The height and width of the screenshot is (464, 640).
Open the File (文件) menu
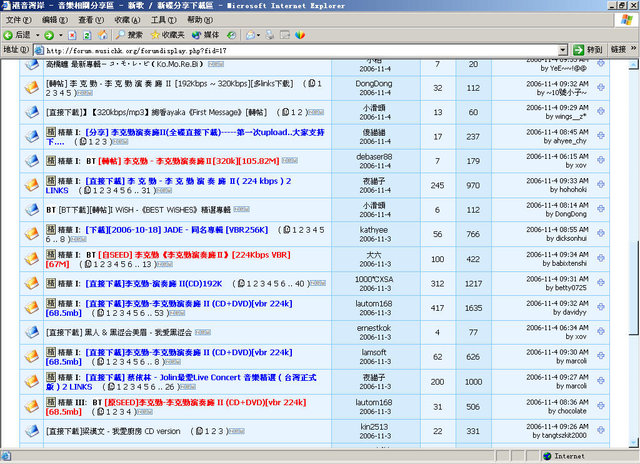[x=18, y=19]
